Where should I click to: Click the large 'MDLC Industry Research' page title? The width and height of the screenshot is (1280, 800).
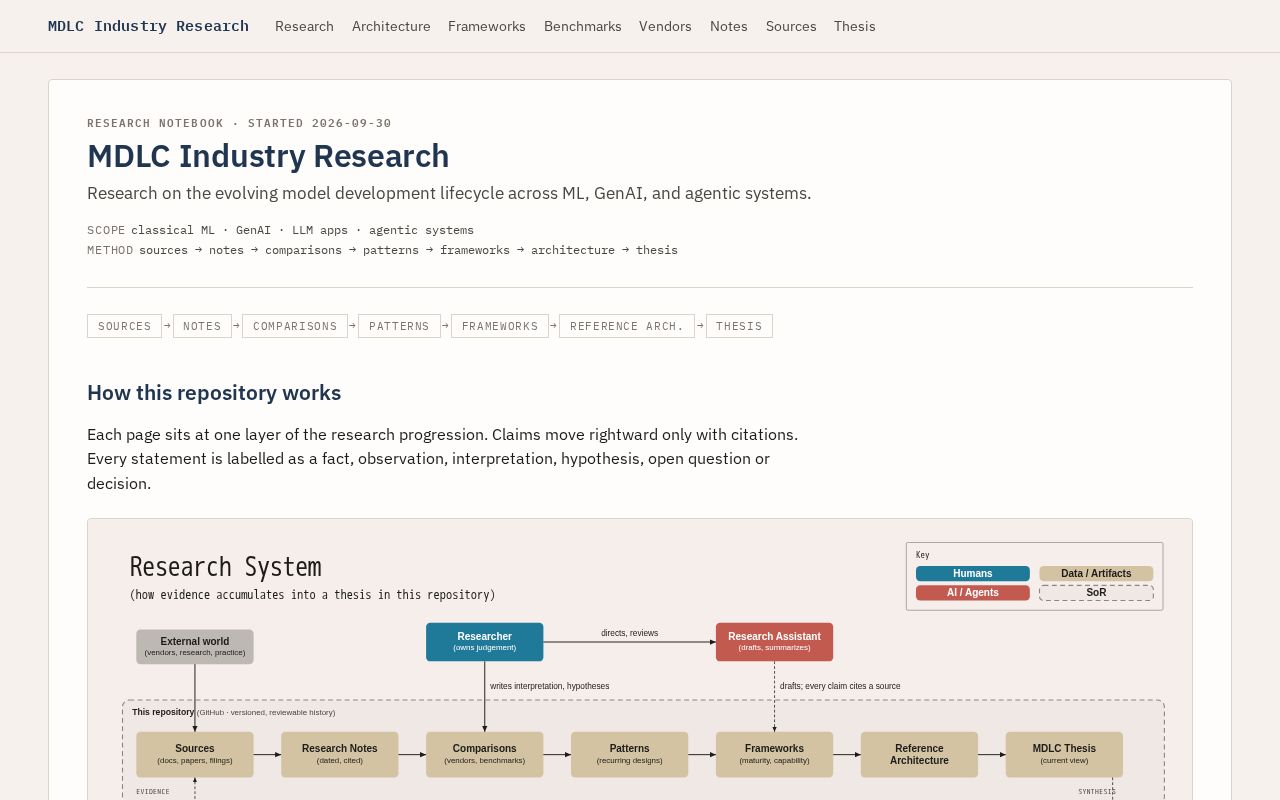268,156
